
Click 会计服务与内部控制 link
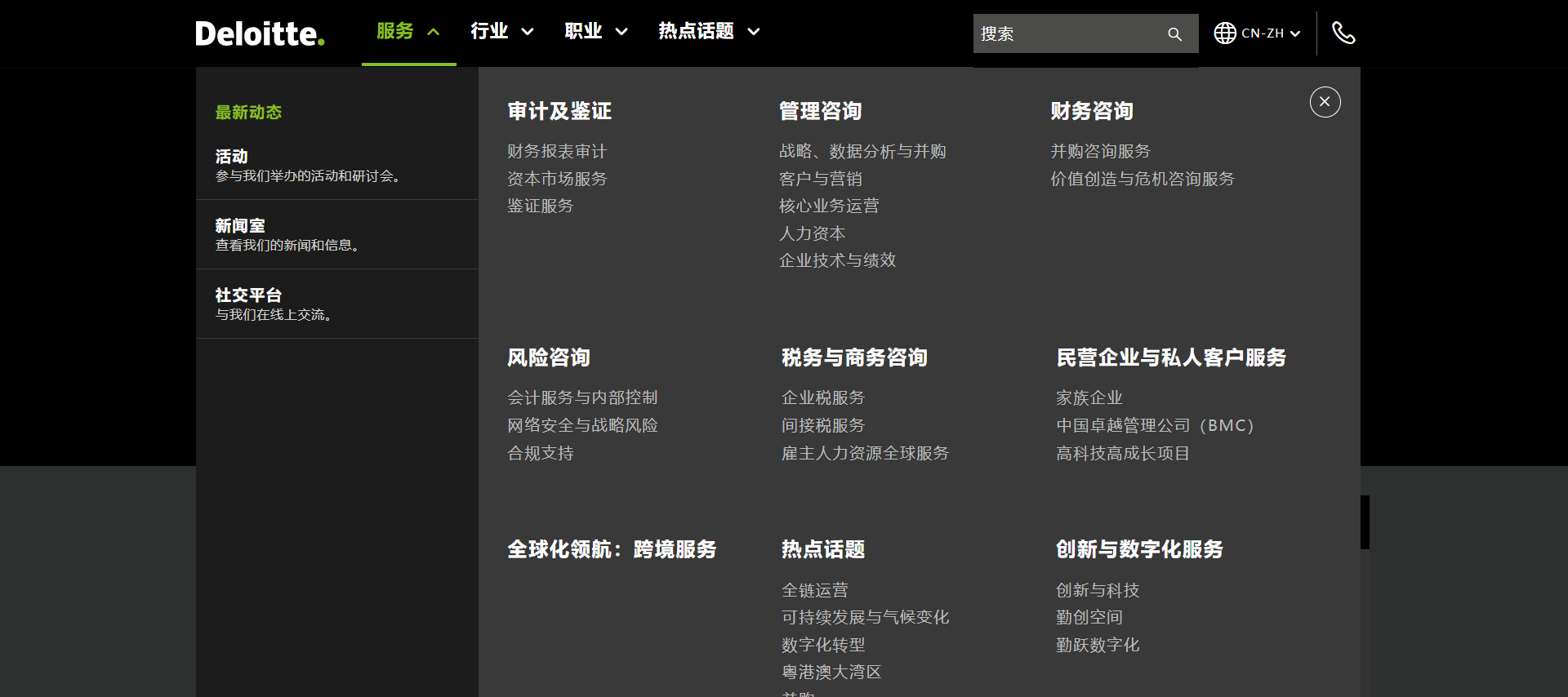coord(582,398)
